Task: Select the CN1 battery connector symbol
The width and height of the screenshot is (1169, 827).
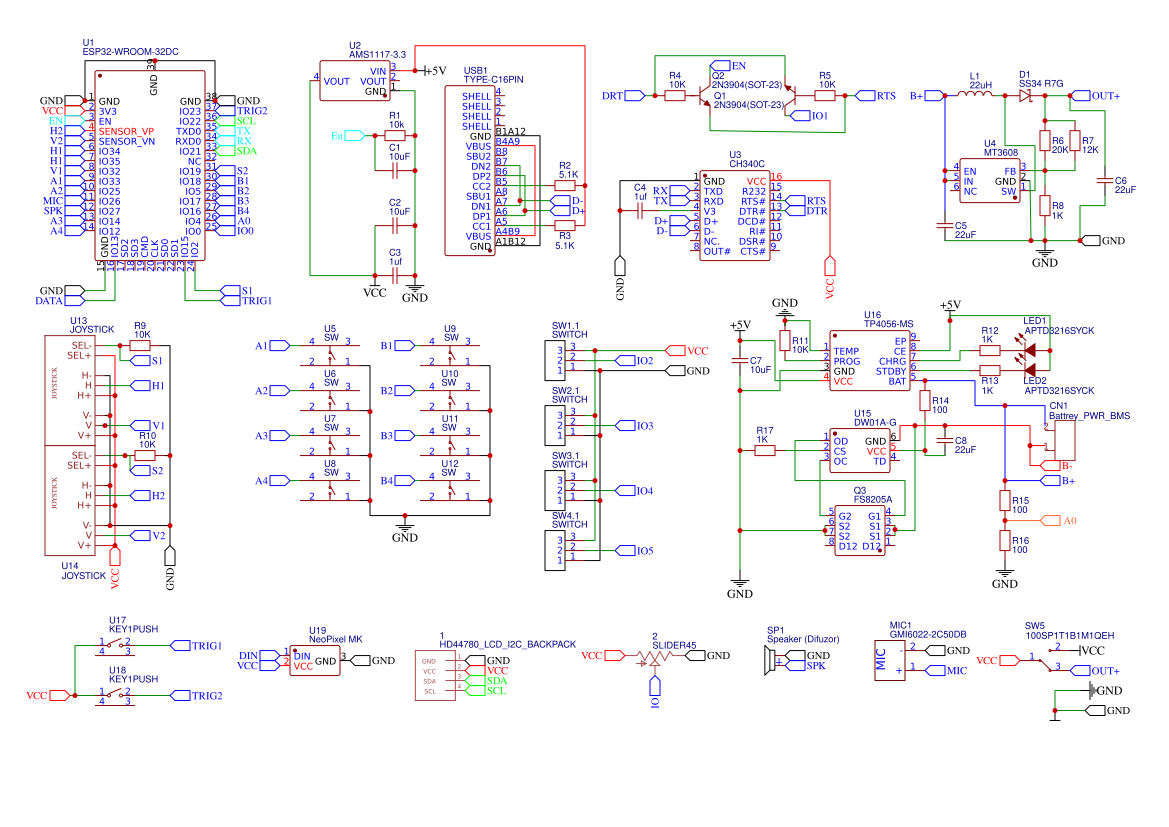Action: tap(1062, 440)
